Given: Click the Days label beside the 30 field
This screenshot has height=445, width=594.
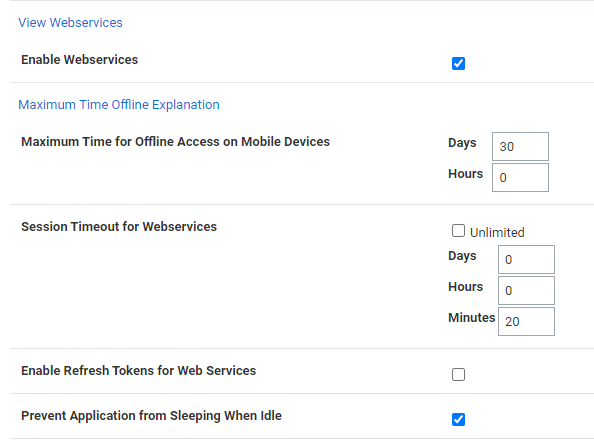Looking at the screenshot, I should pos(462,142).
